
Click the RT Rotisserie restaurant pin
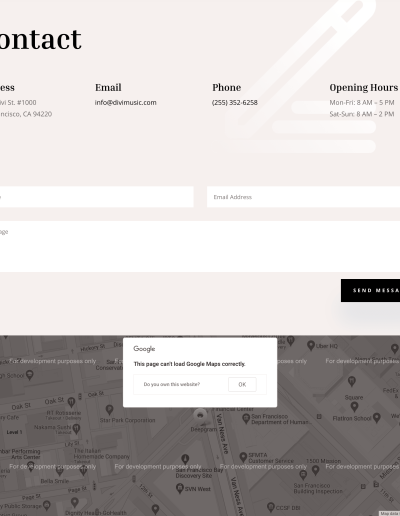click(x=71, y=402)
